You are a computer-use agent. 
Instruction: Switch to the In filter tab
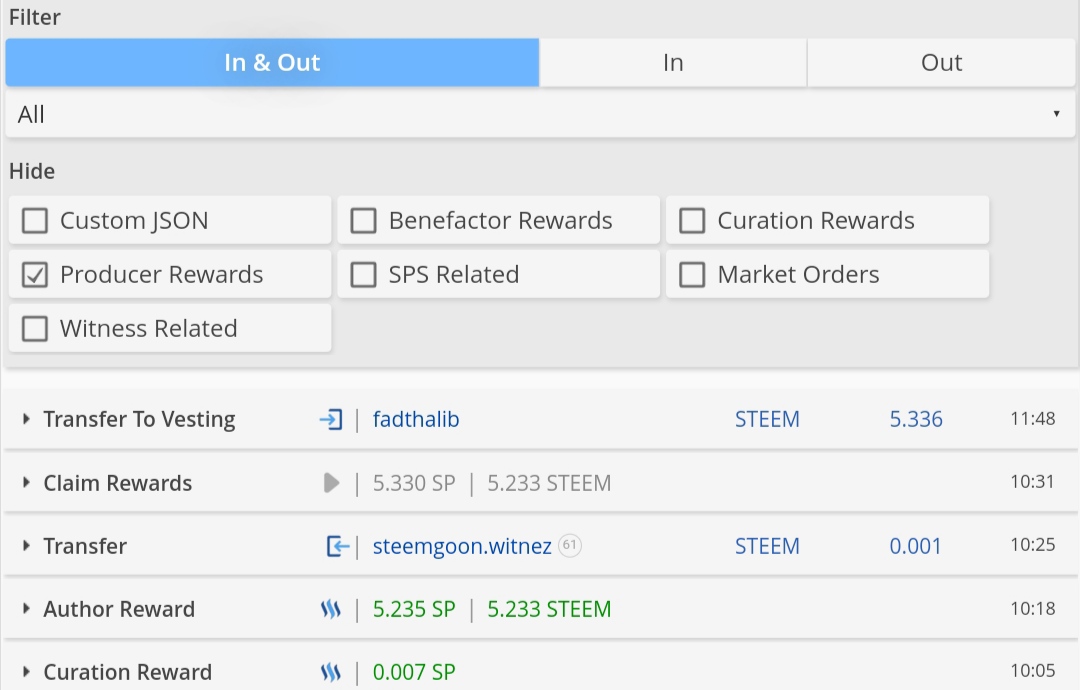673,63
